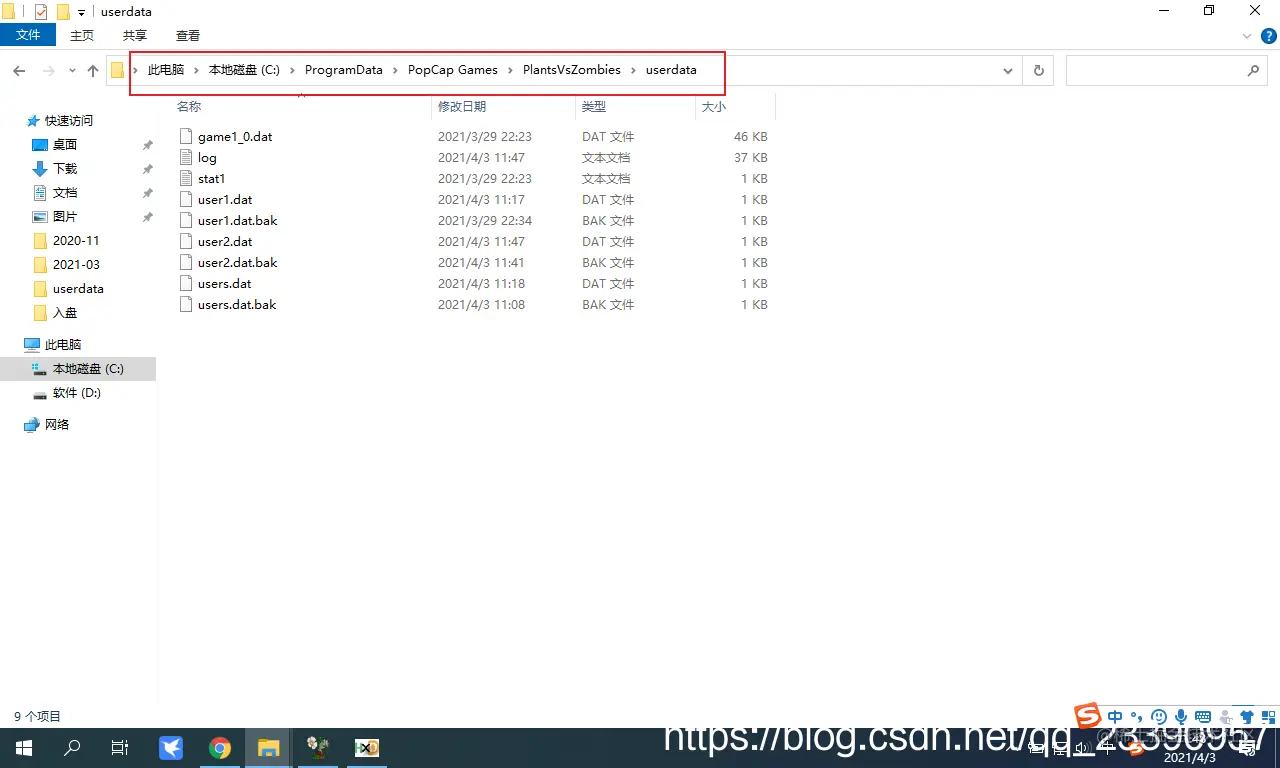The image size is (1280, 768).
Task: Toggle Sogou Chinese/English mode (中)
Action: coord(1115,716)
